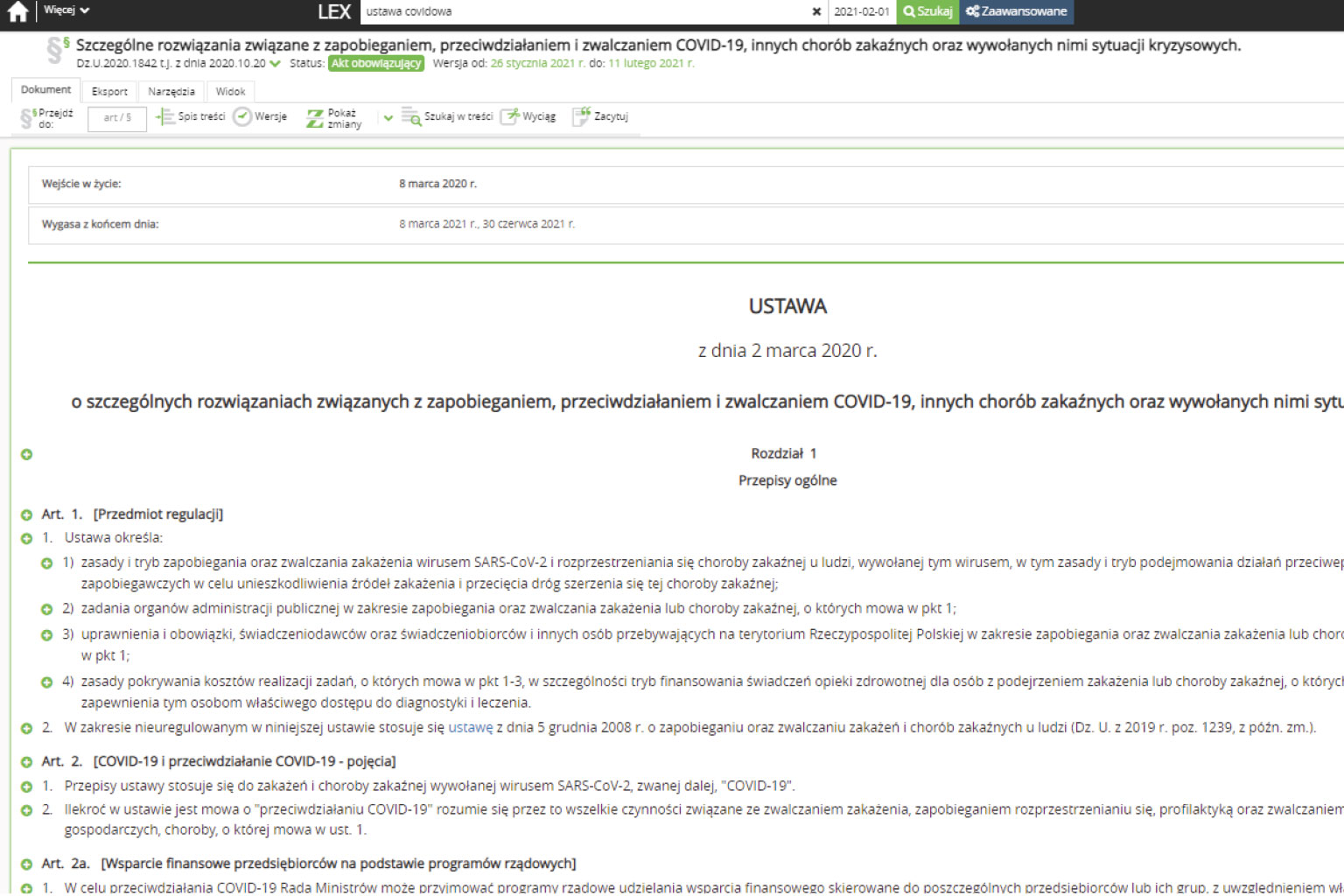Click the art / § go-to input field
Screen dimensions: 1344x896
(x=116, y=118)
